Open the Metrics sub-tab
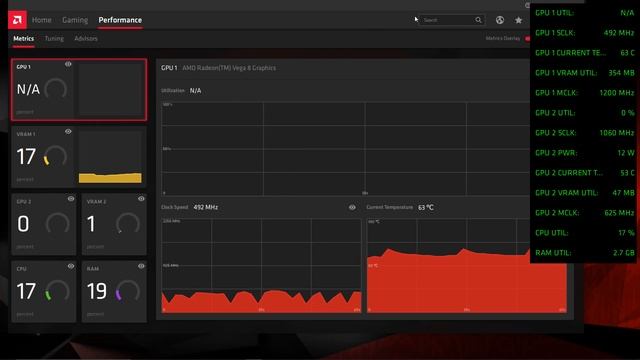 tap(24, 38)
